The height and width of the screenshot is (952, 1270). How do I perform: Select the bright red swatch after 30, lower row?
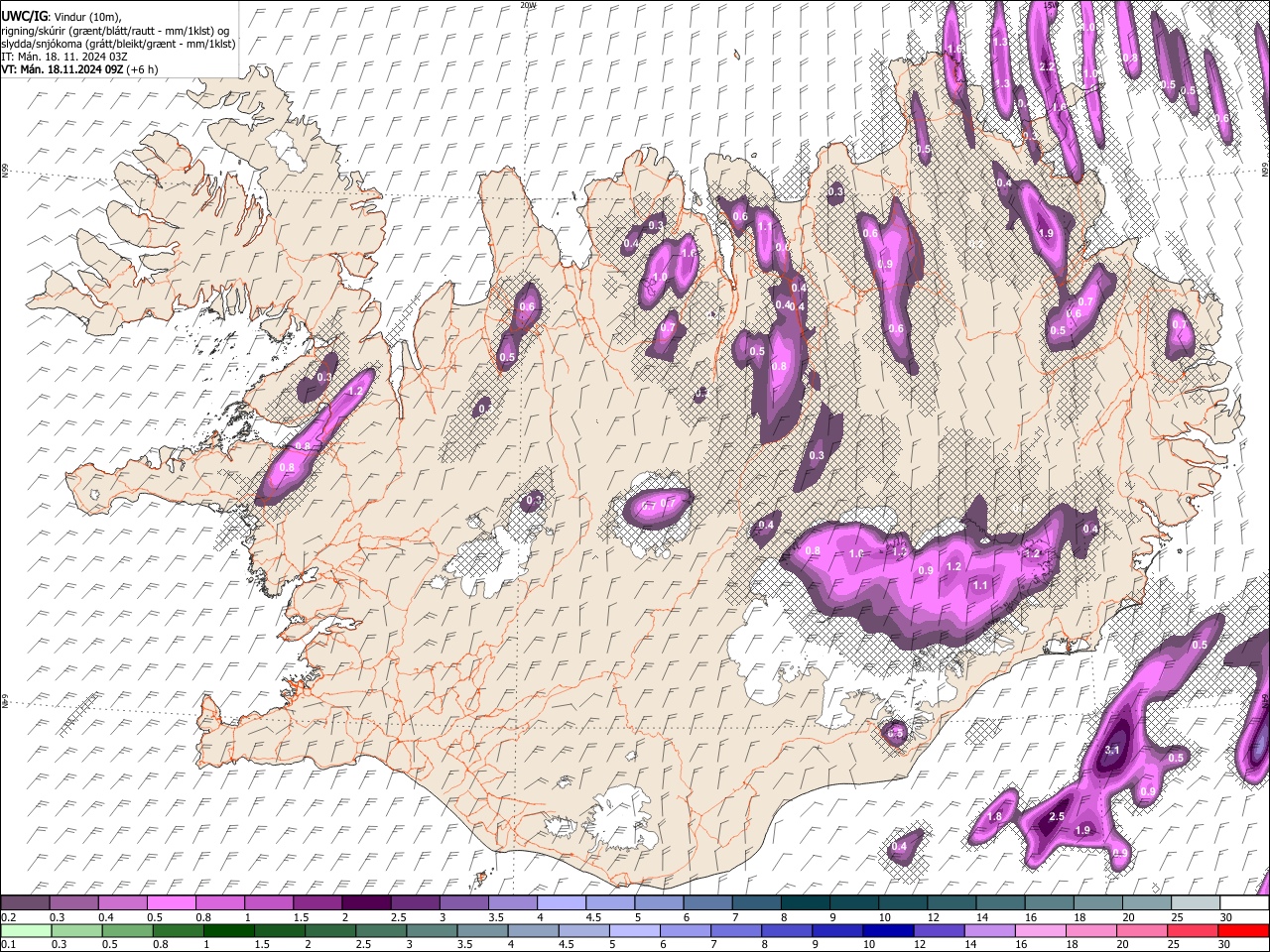(1243, 931)
